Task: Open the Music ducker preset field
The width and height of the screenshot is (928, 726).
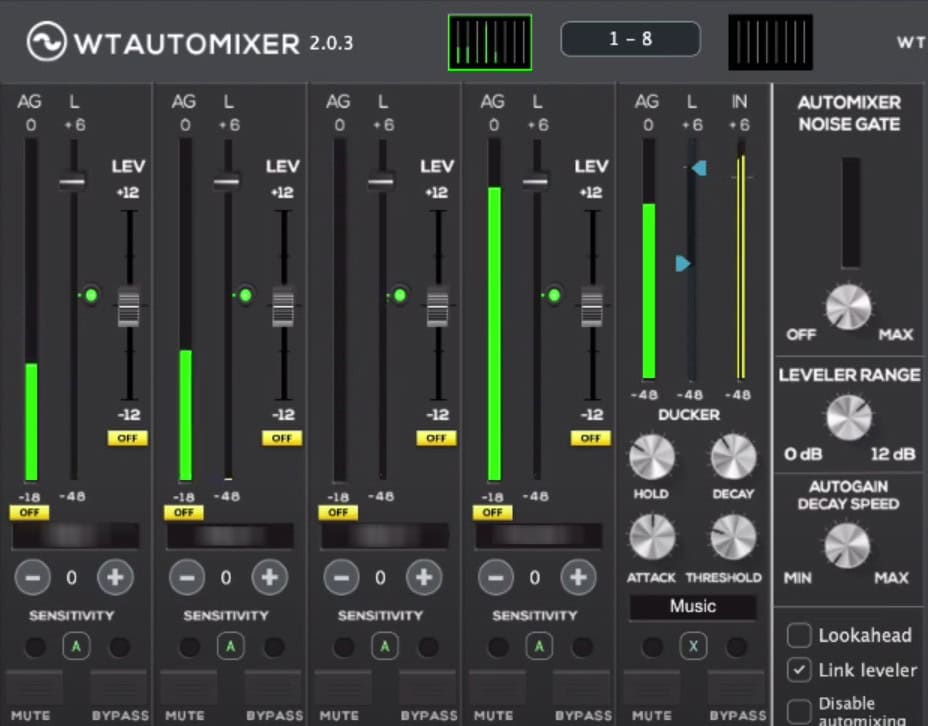Action: [x=692, y=606]
